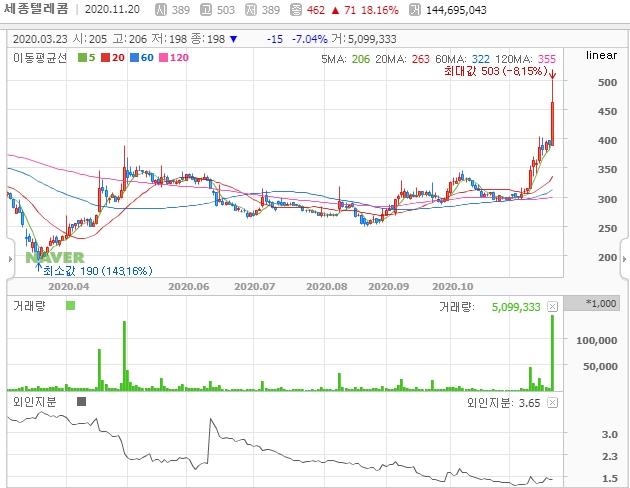
Task: Click the 2020.10 date axis label
Action: pos(453,287)
